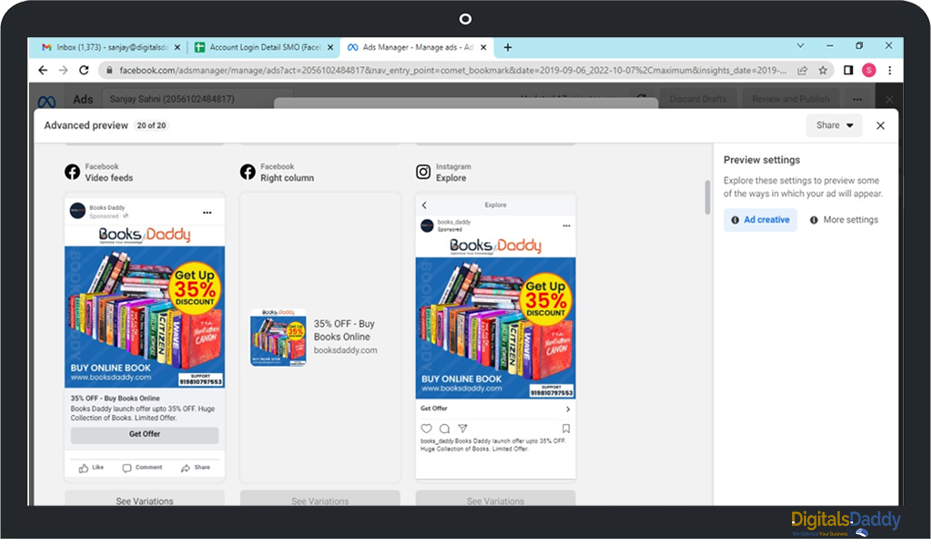Click the booksdaddy.com link in Right column
This screenshot has height=546, width=931.
tap(346, 350)
